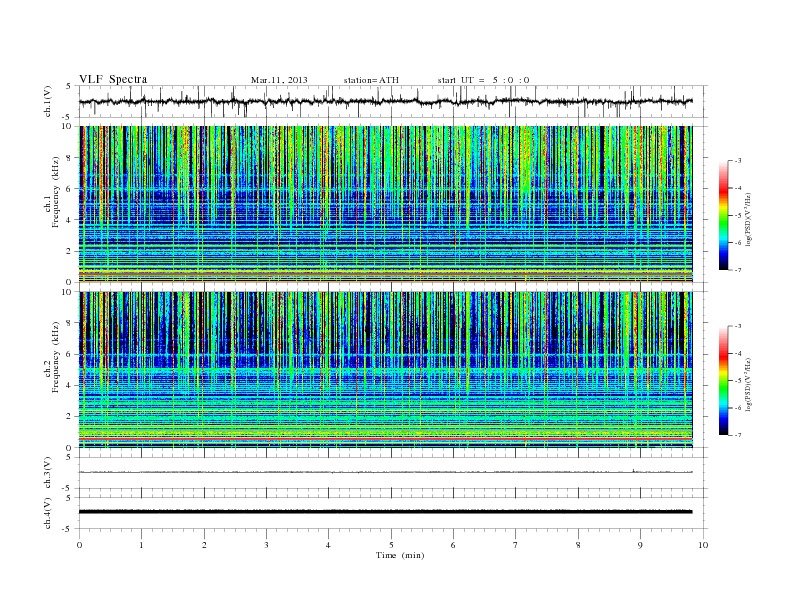
Task: Select the date text "Mar.11, 2013"
Action: pos(279,80)
